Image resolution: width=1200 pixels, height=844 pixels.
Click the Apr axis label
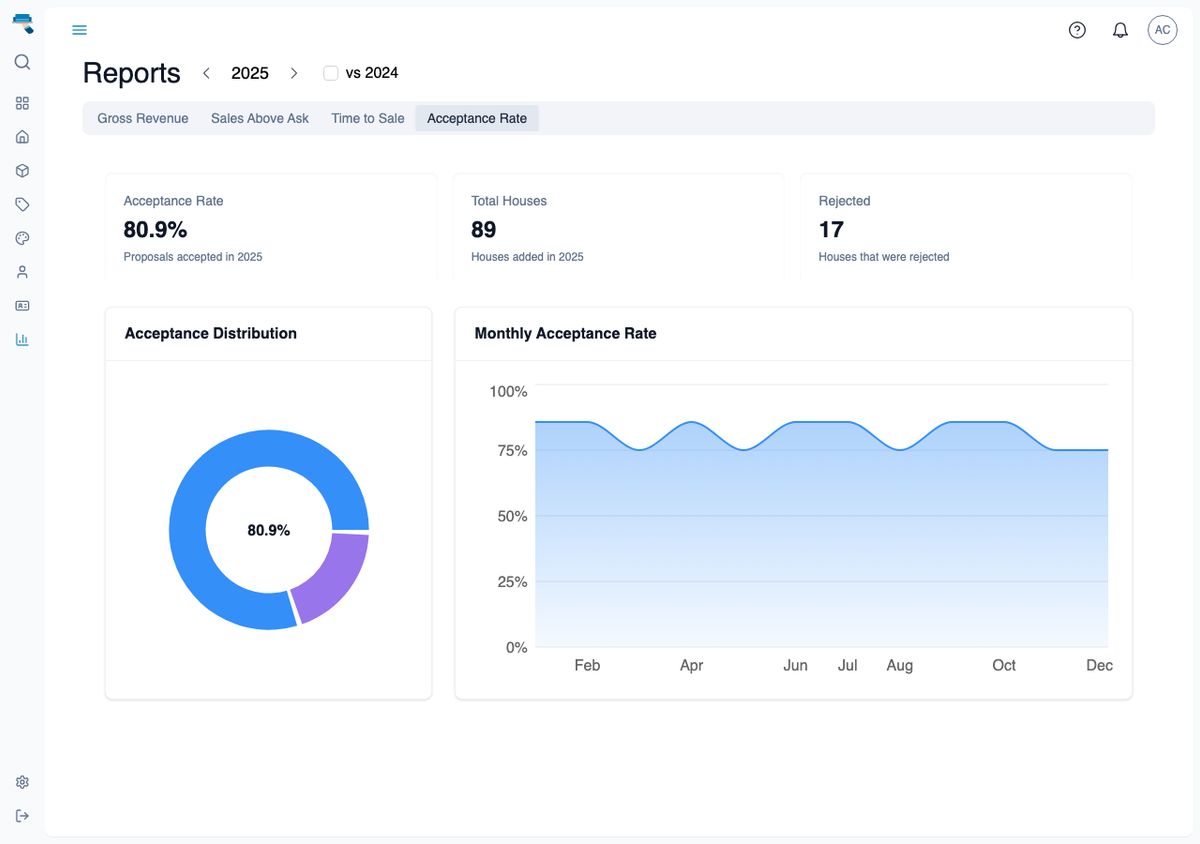tap(691, 665)
